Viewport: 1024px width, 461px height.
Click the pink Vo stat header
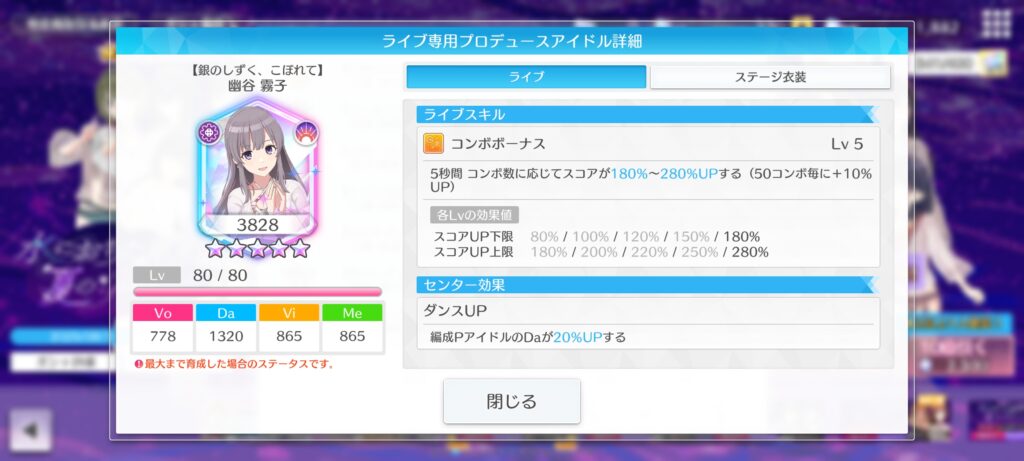point(163,313)
